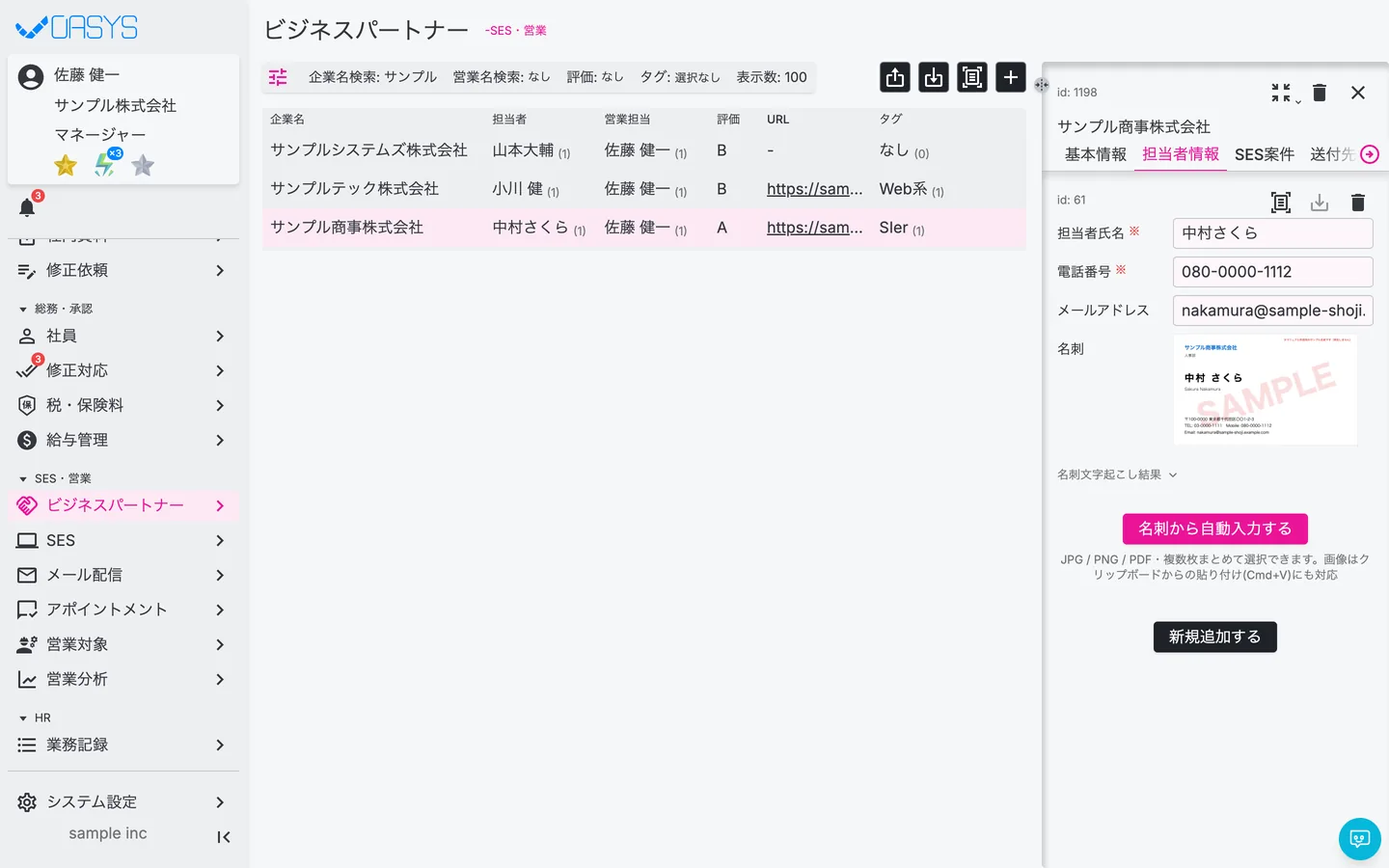Expand the 社員 menu
The image size is (1389, 868).
coord(123,336)
